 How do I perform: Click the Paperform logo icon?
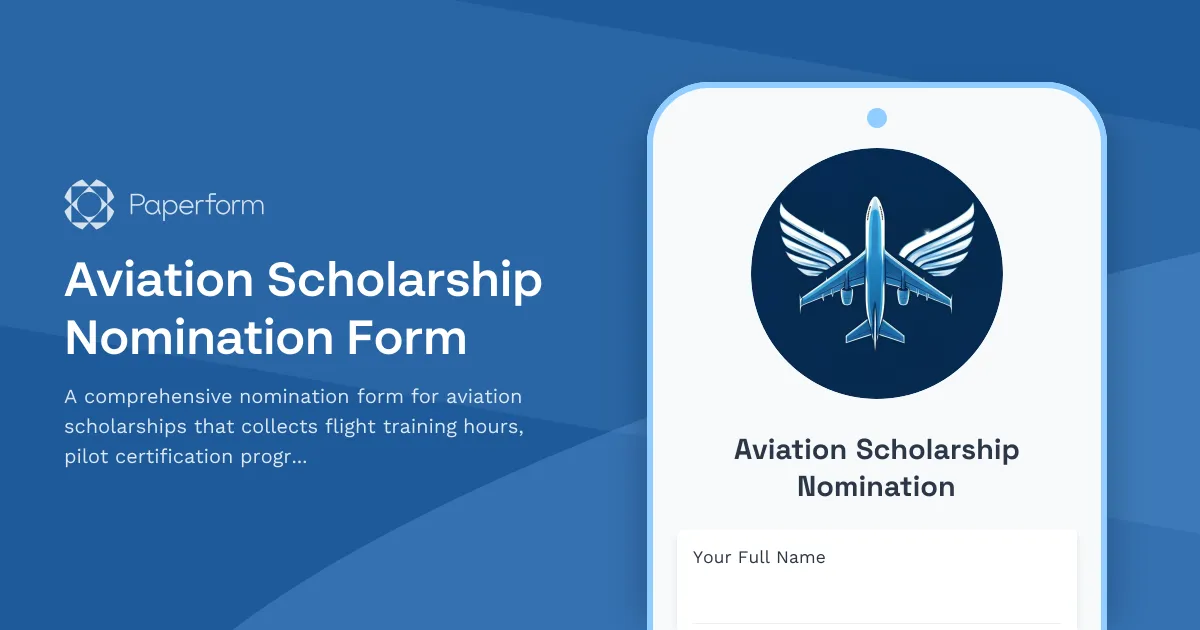pyautogui.click(x=90, y=204)
